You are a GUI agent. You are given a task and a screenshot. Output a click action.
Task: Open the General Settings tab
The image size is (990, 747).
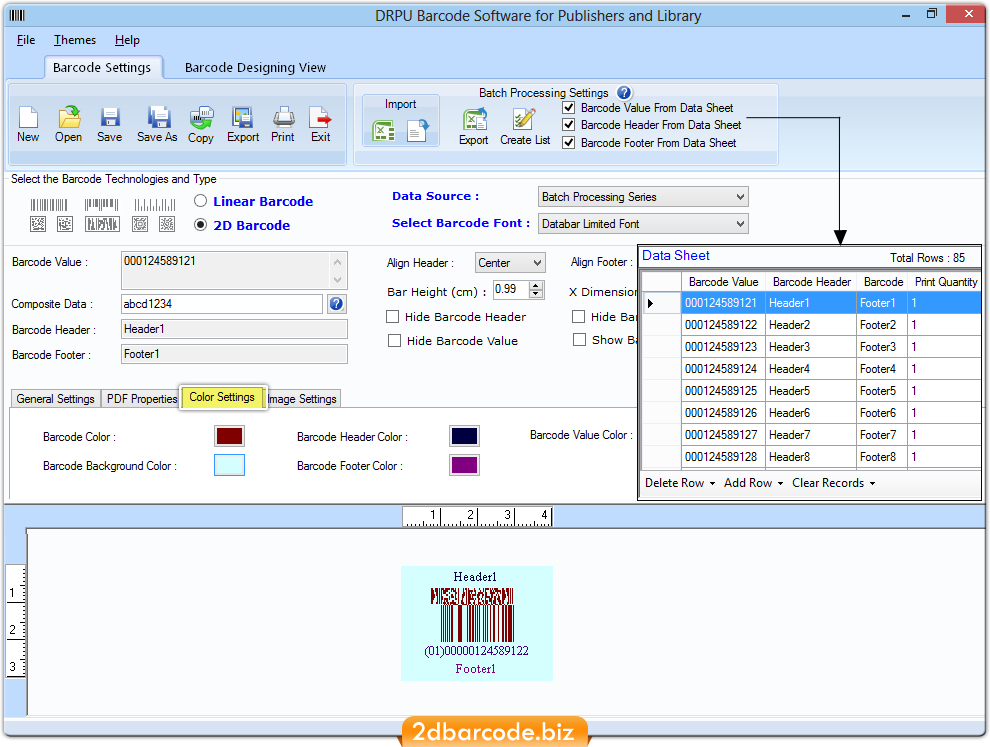(56, 399)
